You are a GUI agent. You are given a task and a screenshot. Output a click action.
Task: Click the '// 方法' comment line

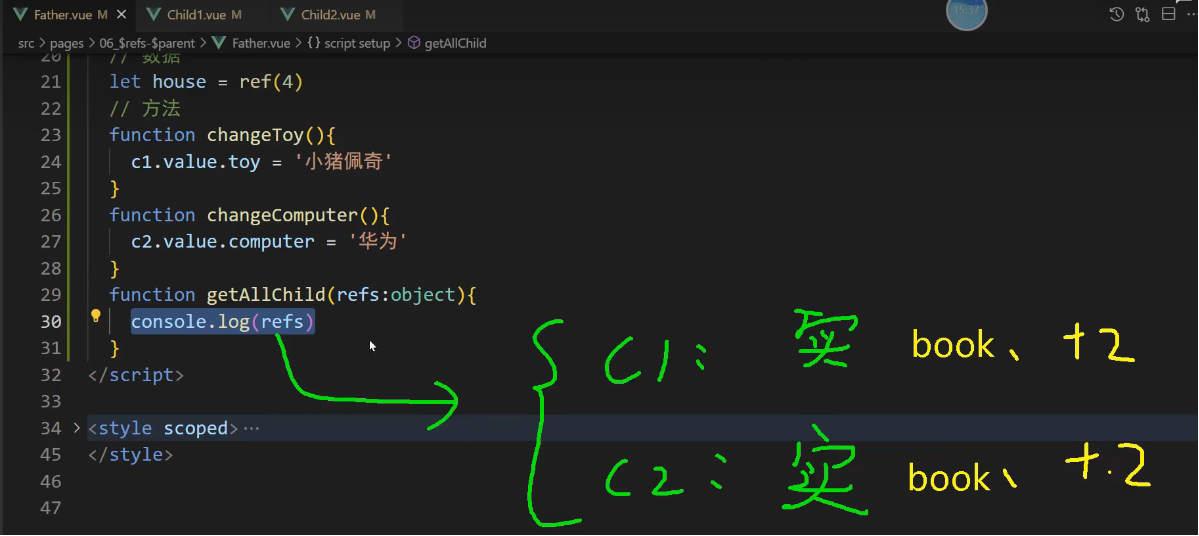pos(145,109)
